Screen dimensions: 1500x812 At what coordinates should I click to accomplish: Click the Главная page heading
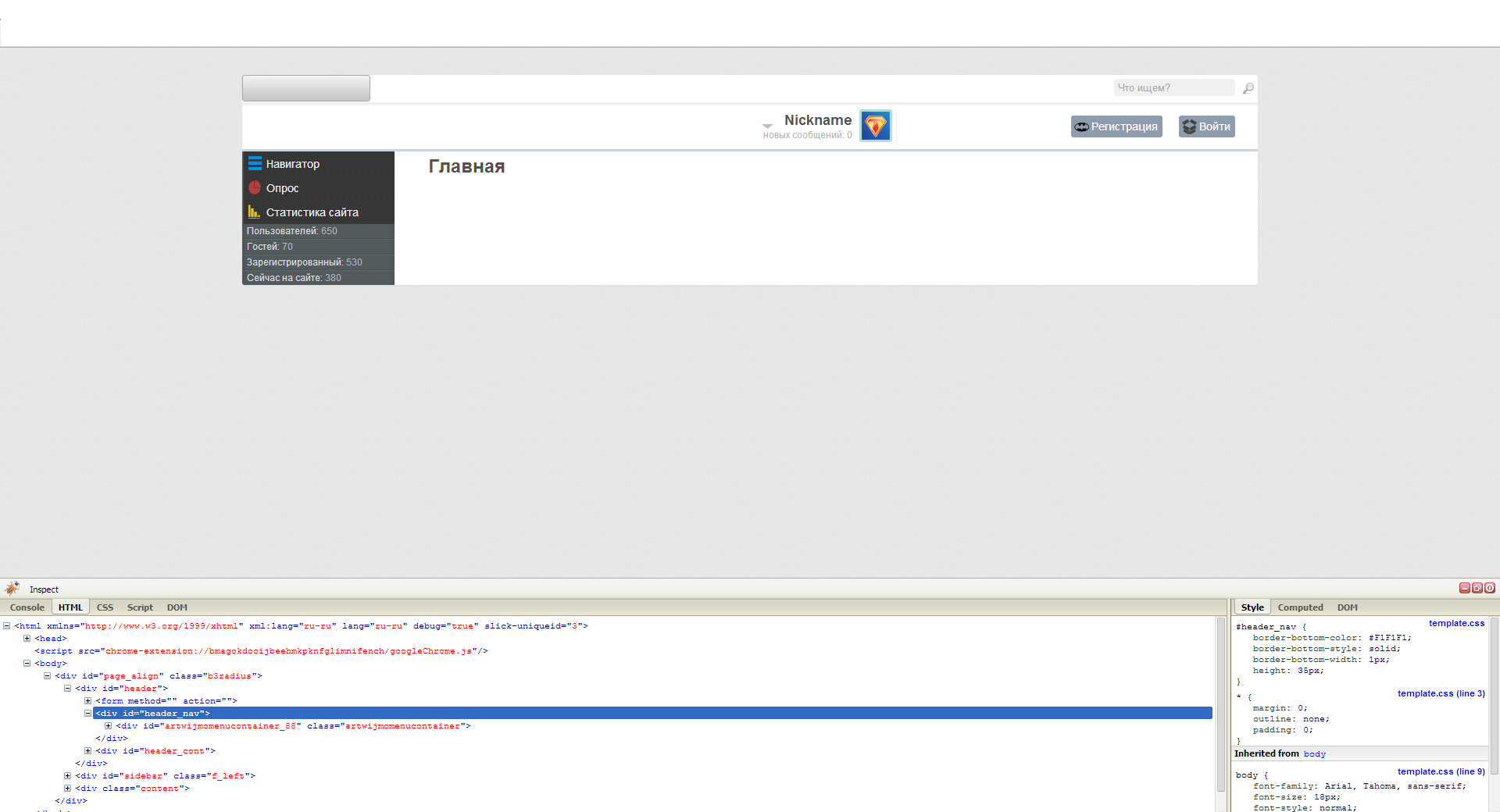(x=466, y=166)
